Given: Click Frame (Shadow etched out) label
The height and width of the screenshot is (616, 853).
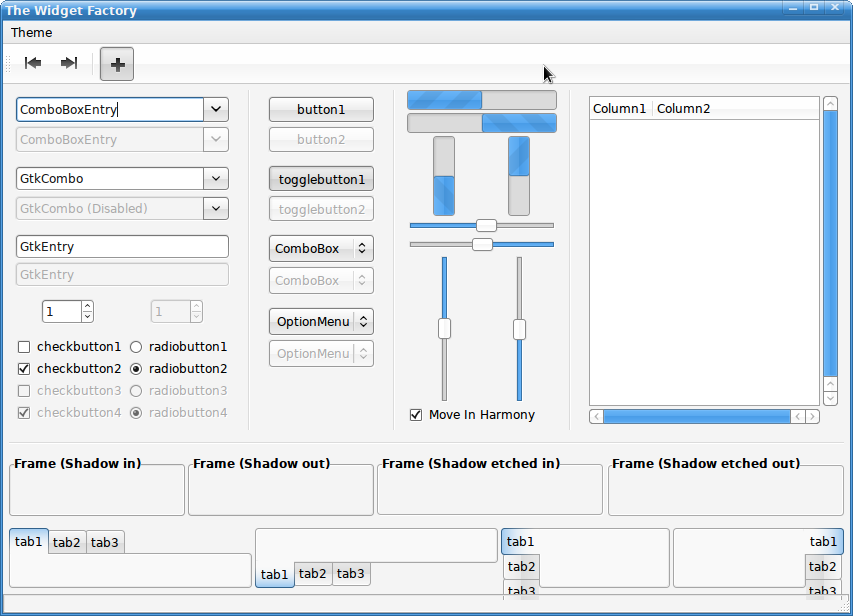Looking at the screenshot, I should pos(706,463).
